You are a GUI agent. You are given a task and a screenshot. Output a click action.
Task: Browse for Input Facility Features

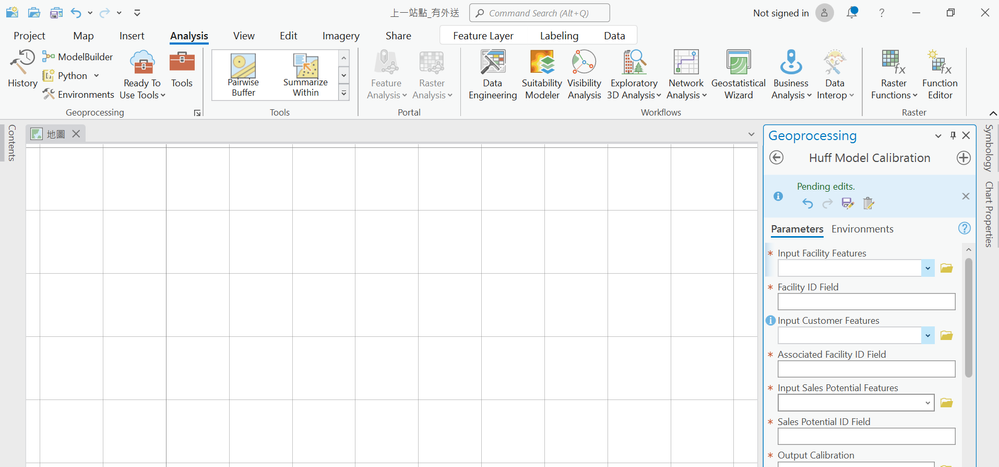[x=946, y=268]
